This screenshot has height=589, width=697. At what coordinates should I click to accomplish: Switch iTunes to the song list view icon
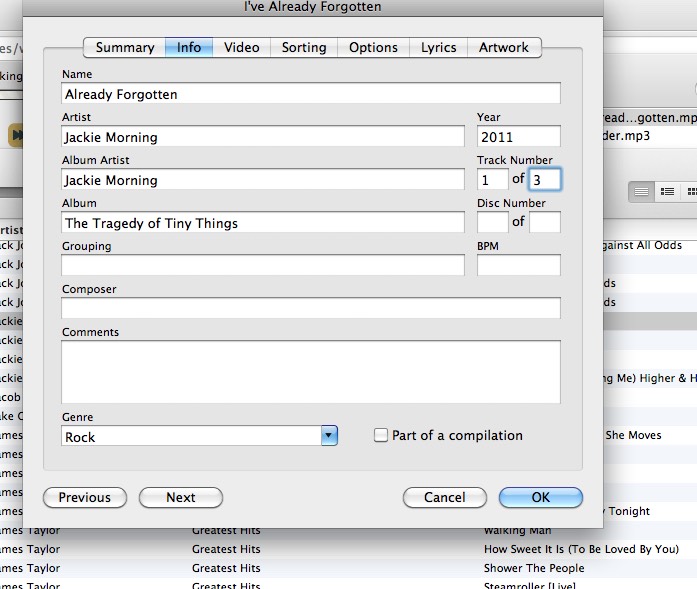tap(641, 192)
